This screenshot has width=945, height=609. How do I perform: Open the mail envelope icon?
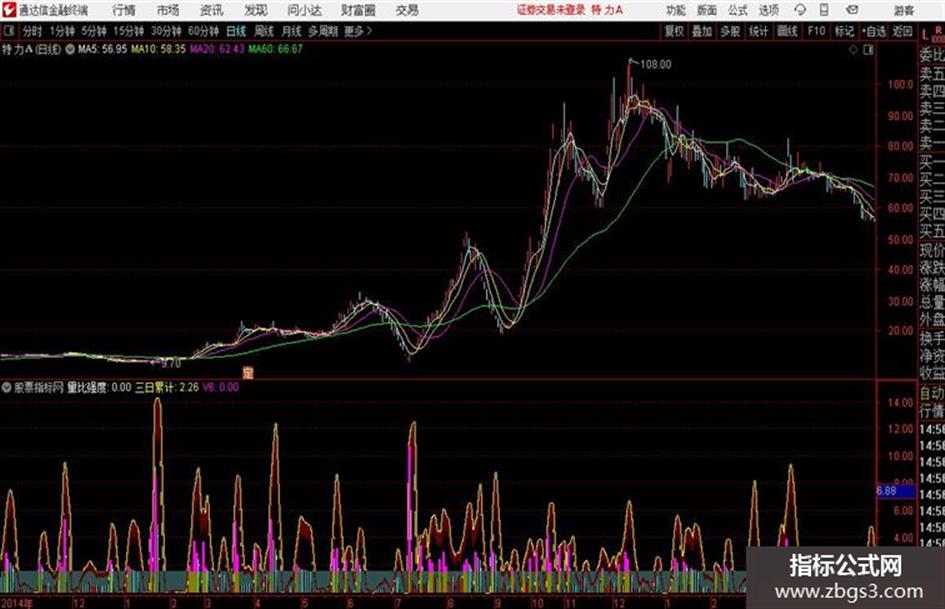point(852,10)
